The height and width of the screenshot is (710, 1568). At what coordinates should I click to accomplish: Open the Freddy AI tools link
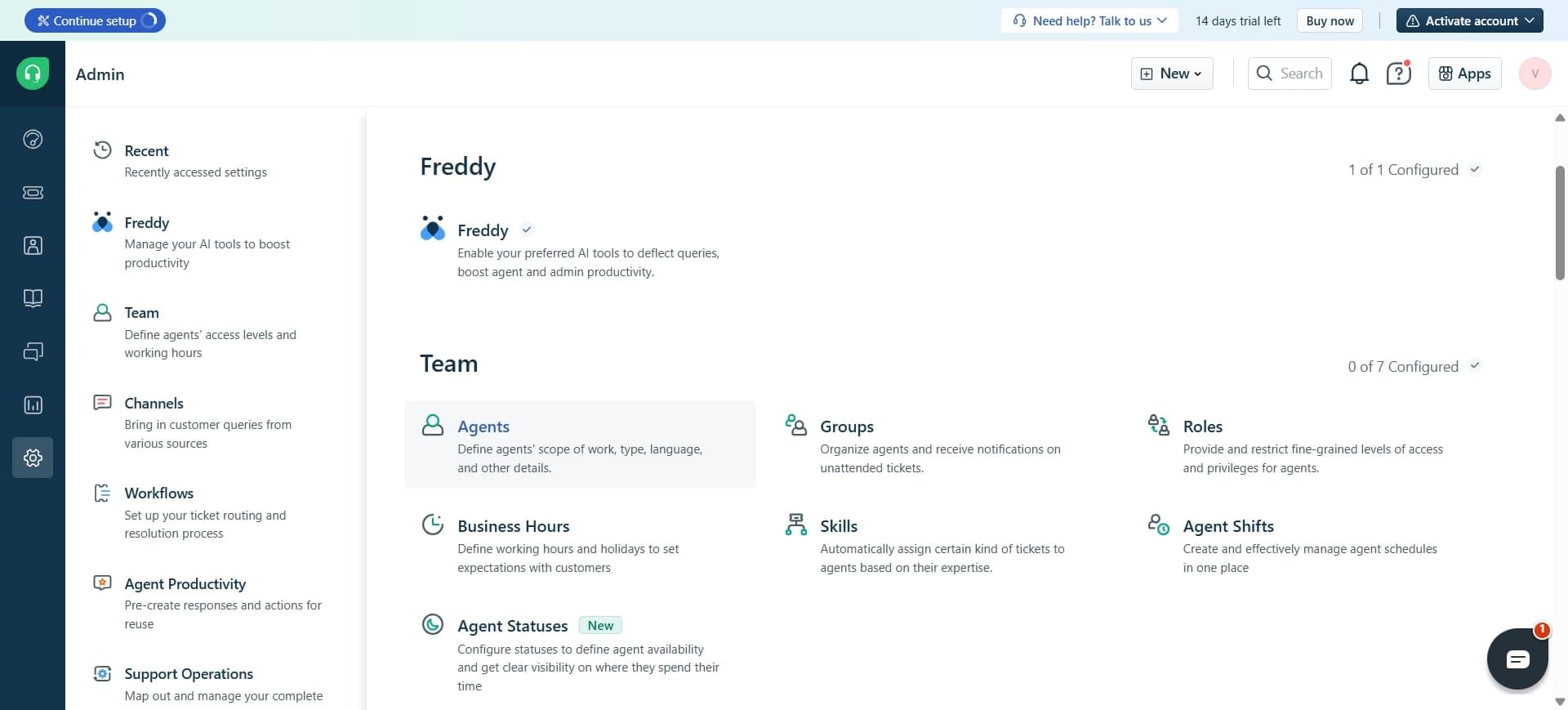coord(483,230)
